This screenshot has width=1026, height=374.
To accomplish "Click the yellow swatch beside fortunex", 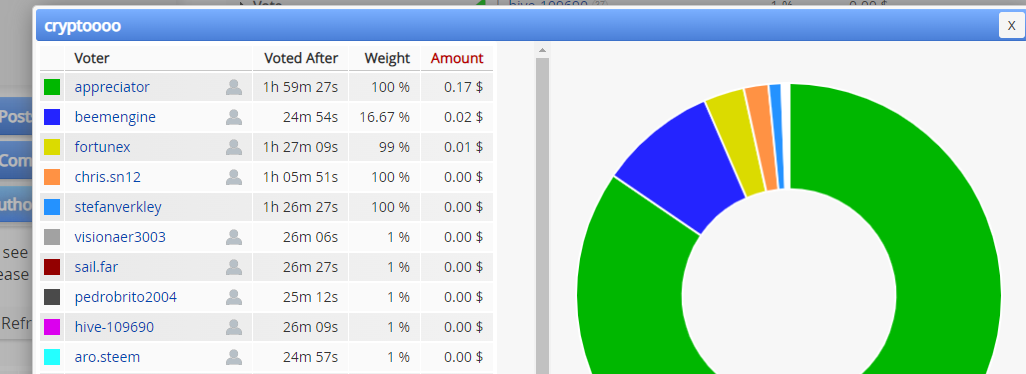I will [52, 147].
